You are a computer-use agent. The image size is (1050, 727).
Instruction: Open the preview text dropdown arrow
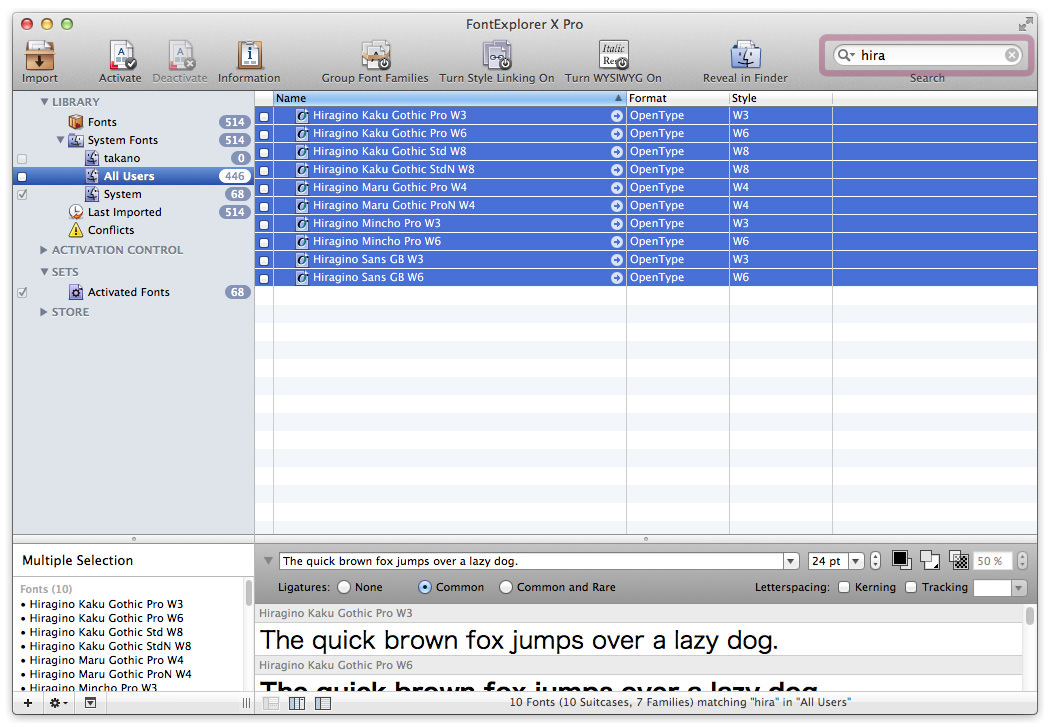point(791,561)
